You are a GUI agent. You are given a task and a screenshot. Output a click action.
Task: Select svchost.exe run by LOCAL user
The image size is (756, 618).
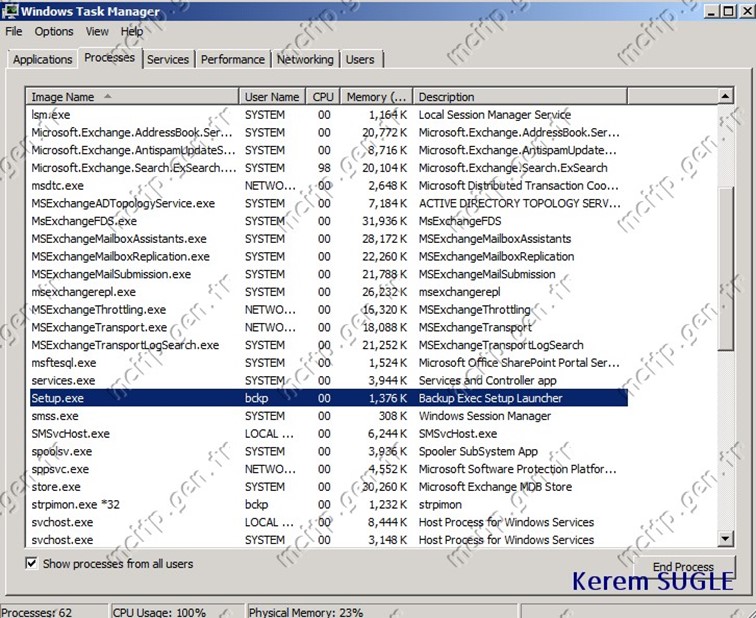[x=328, y=522]
